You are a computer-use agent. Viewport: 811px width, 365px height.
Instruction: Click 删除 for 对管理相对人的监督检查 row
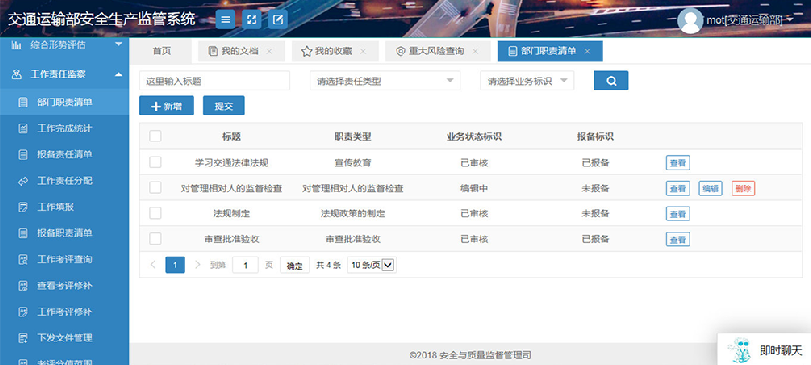click(743, 189)
